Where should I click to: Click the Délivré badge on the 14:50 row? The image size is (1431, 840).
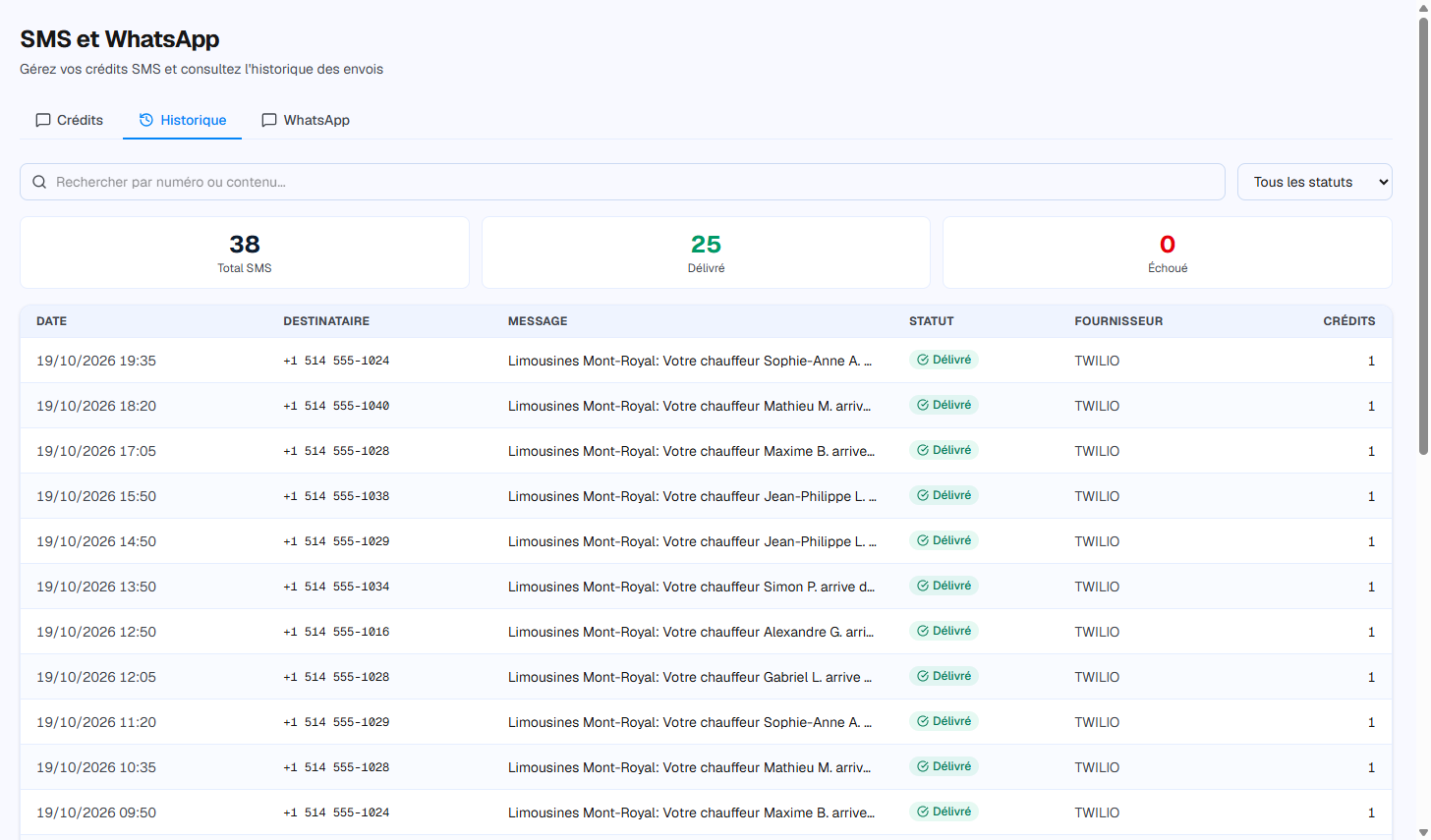tap(944, 540)
